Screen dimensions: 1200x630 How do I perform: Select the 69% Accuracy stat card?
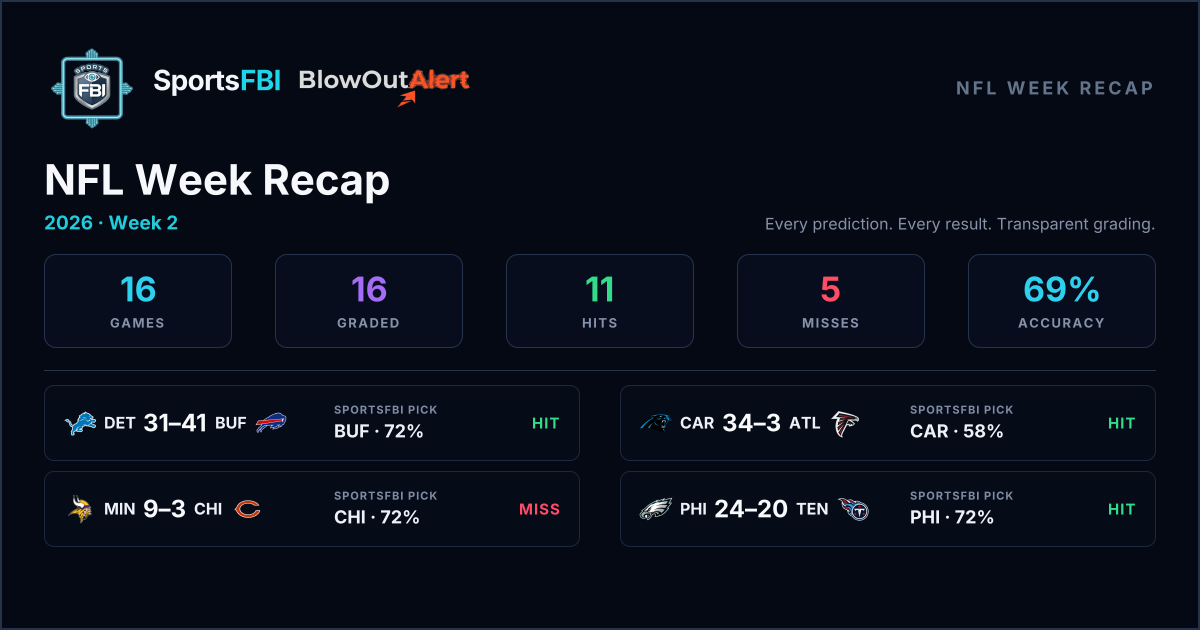(1062, 301)
